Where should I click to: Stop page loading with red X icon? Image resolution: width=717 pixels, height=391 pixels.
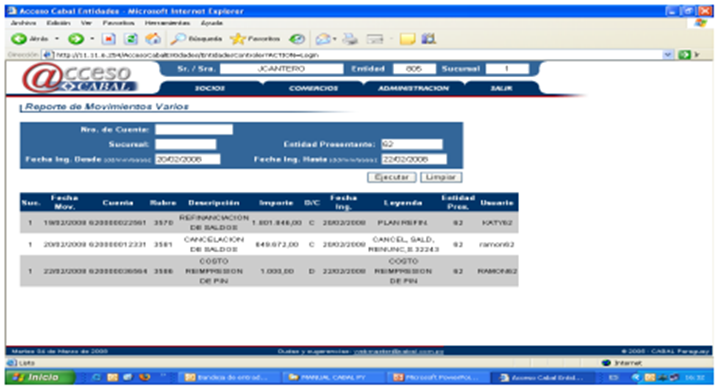pyautogui.click(x=108, y=39)
